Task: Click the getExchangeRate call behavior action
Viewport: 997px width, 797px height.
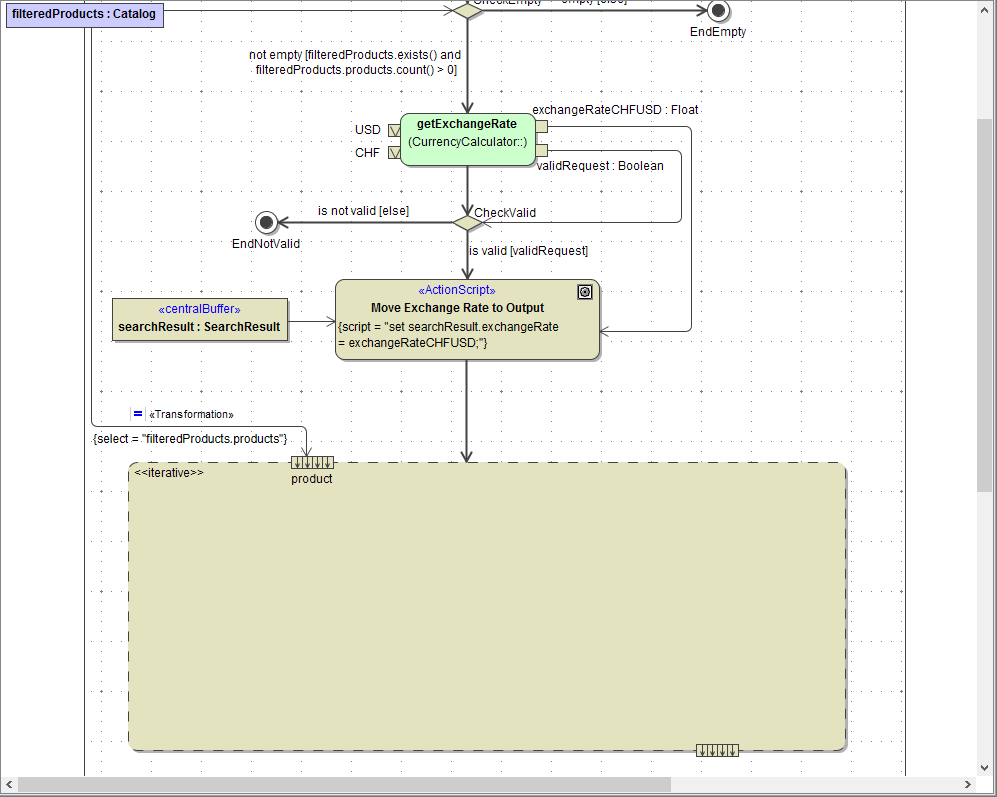Action: (x=467, y=133)
